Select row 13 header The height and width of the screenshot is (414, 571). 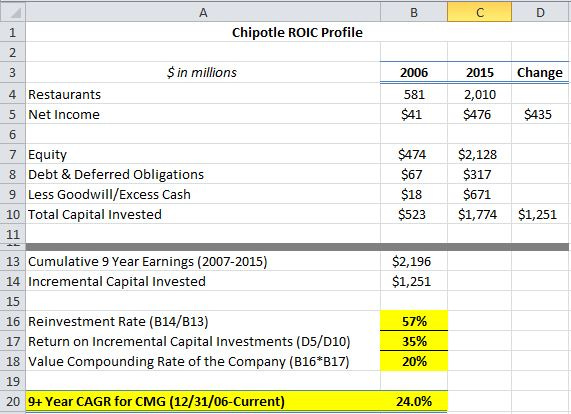click(13, 261)
